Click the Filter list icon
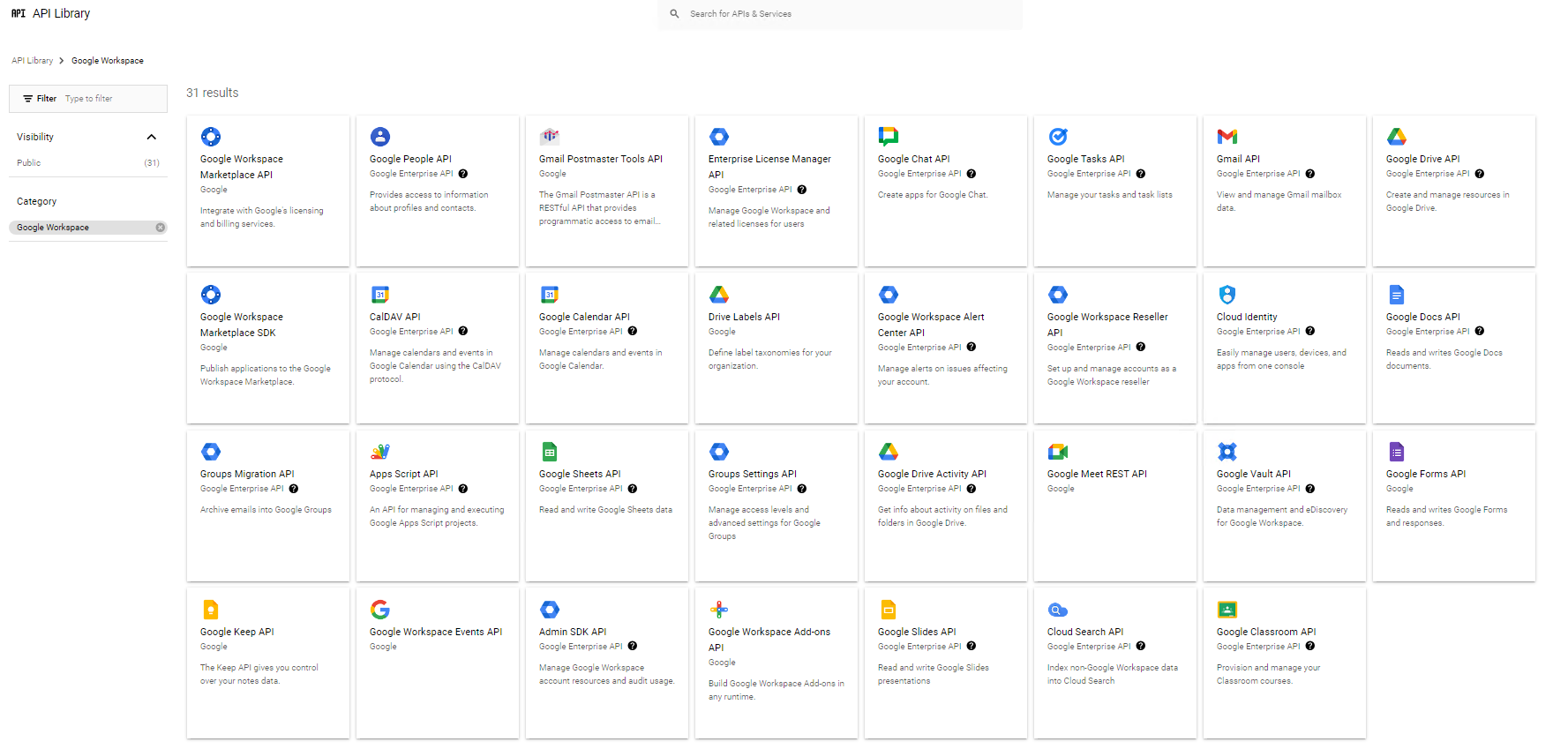Viewport: 1568px width, 749px height. 28,99
